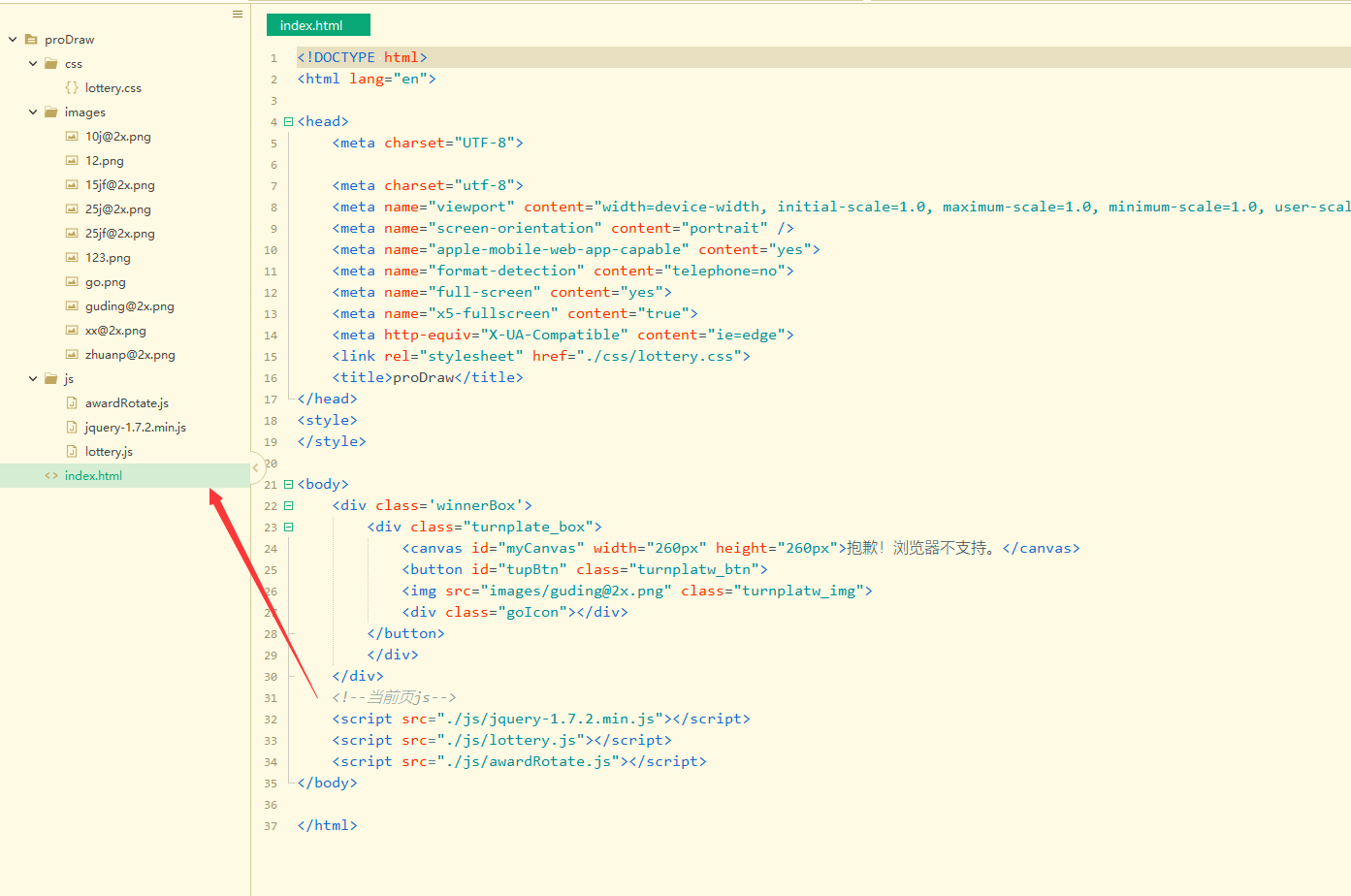The image size is (1351, 896).
Task: Select 123.png in the tree
Action: (x=108, y=258)
